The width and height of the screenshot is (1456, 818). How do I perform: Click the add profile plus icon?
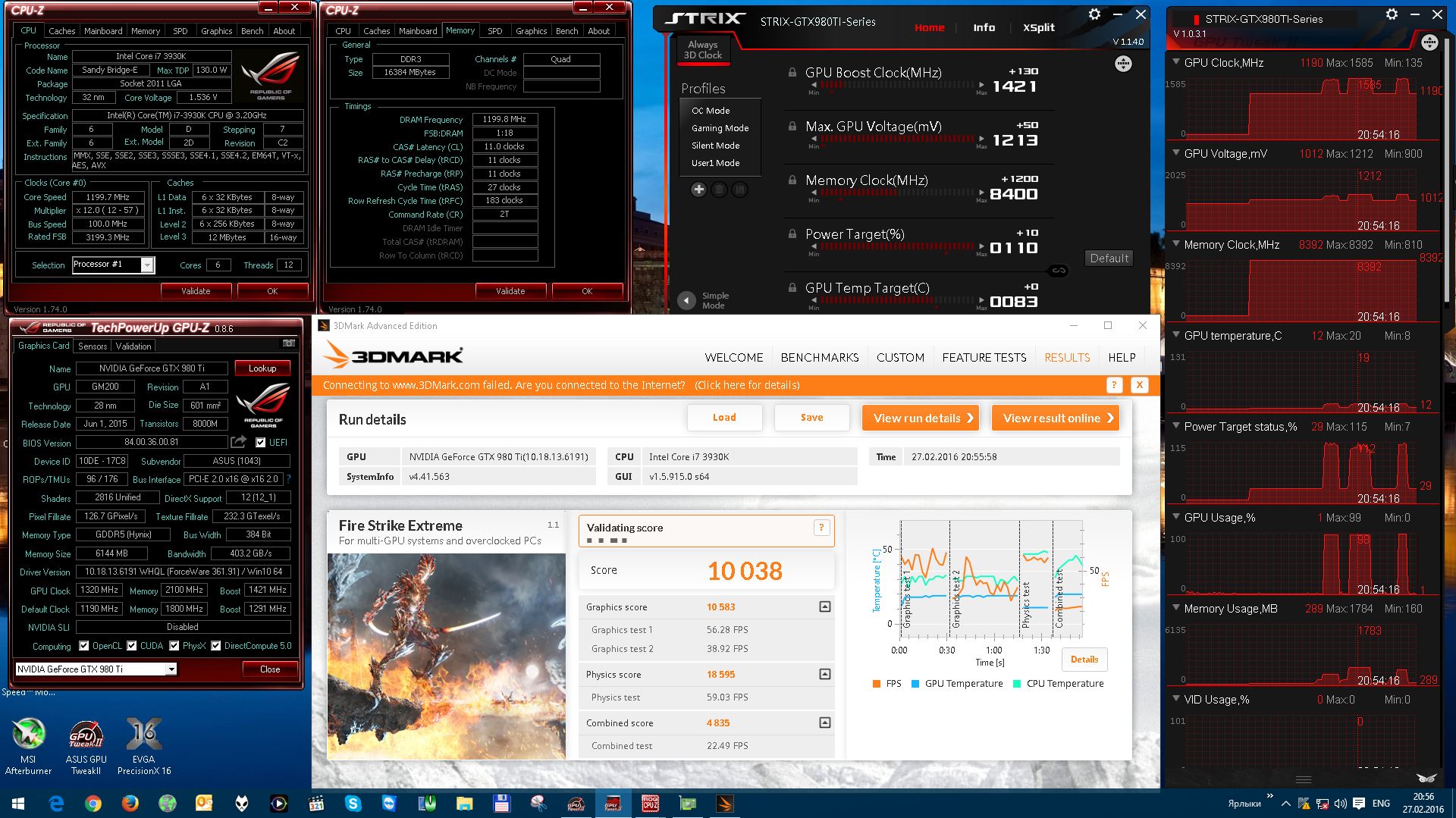pos(698,190)
